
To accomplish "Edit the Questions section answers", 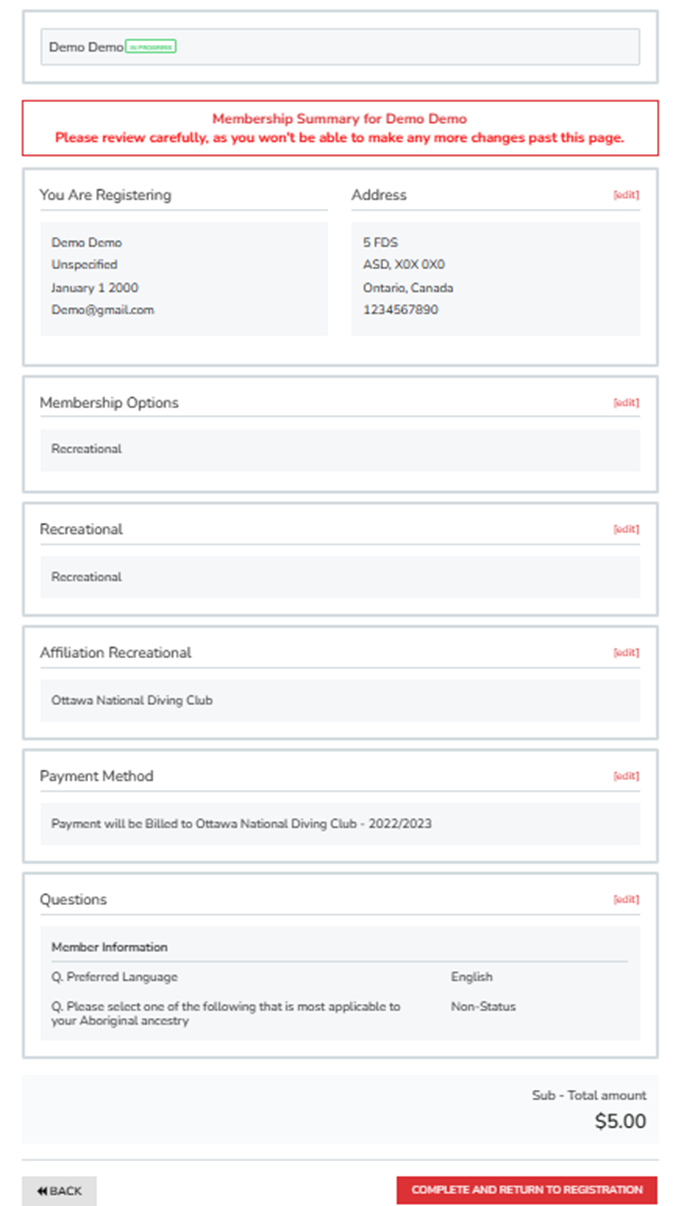I will tap(626, 899).
